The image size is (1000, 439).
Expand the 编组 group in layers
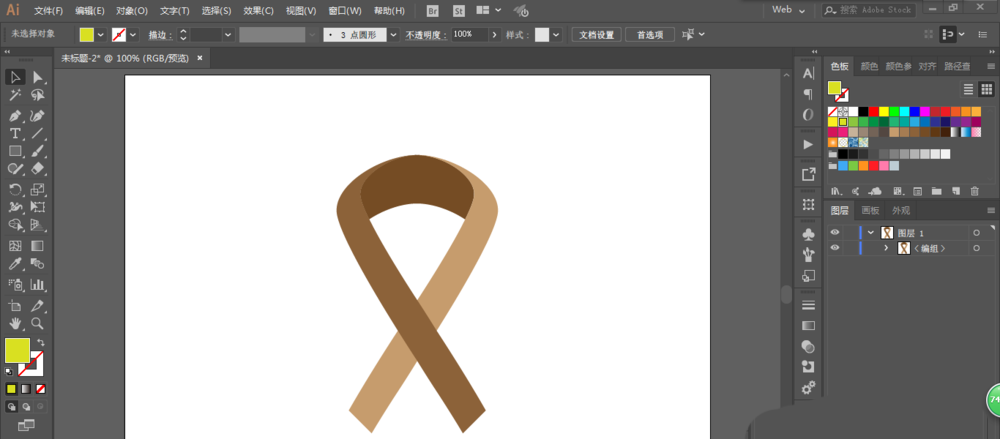pyautogui.click(x=885, y=248)
